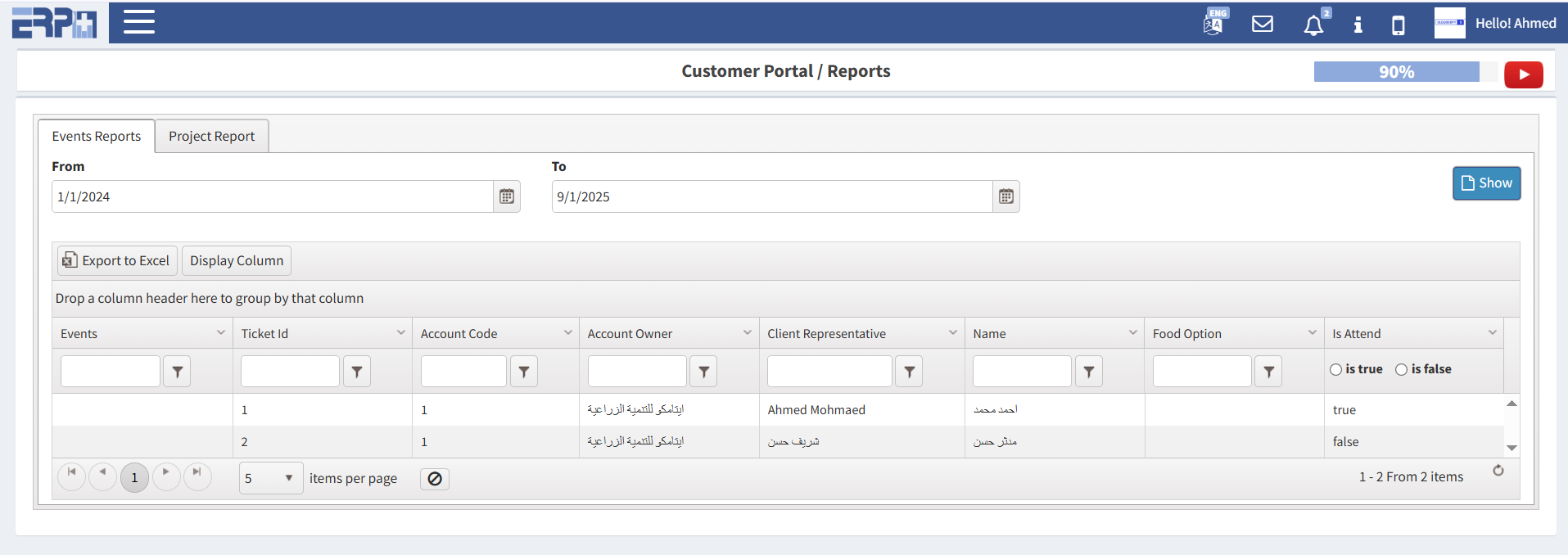Click the Export to Excel button
1568x555 pixels.
(117, 260)
